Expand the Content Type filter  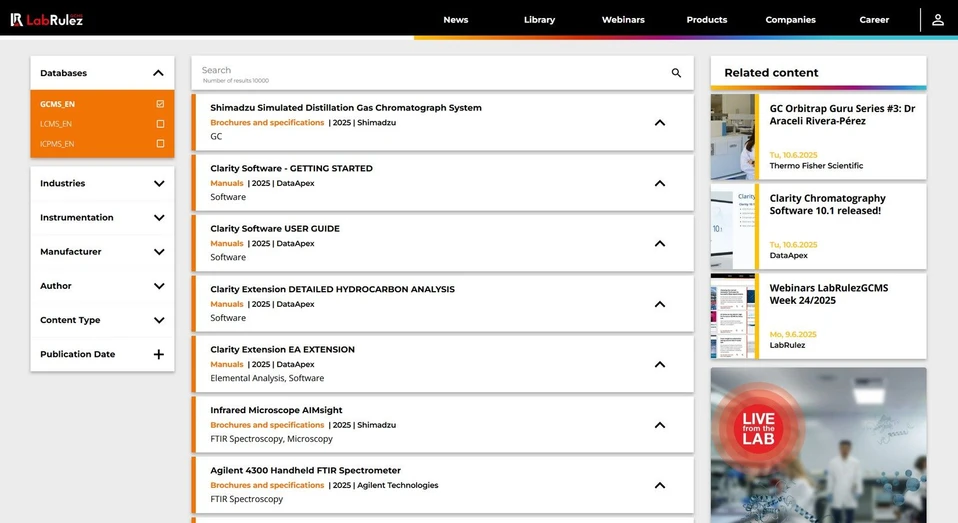click(159, 320)
